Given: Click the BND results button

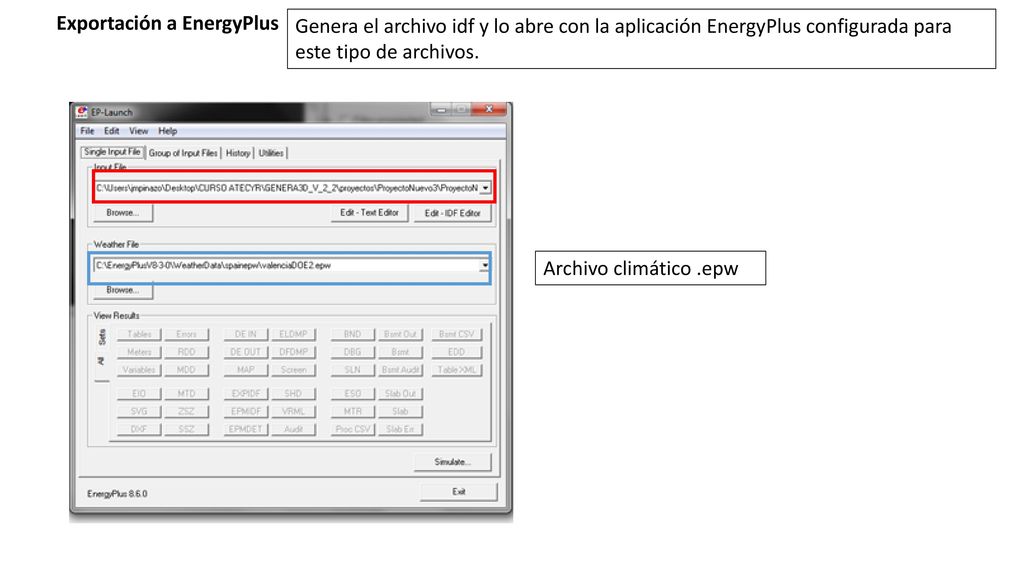Looking at the screenshot, I should coord(353,334).
